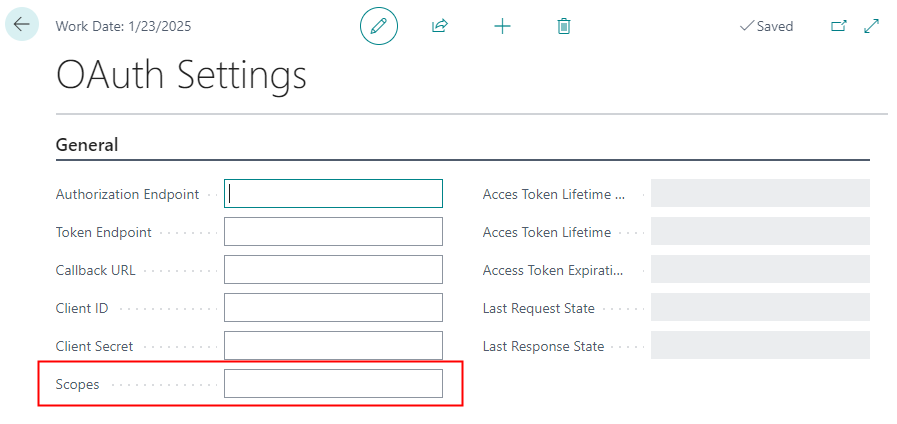Click the pencil edit icon

(x=378, y=26)
